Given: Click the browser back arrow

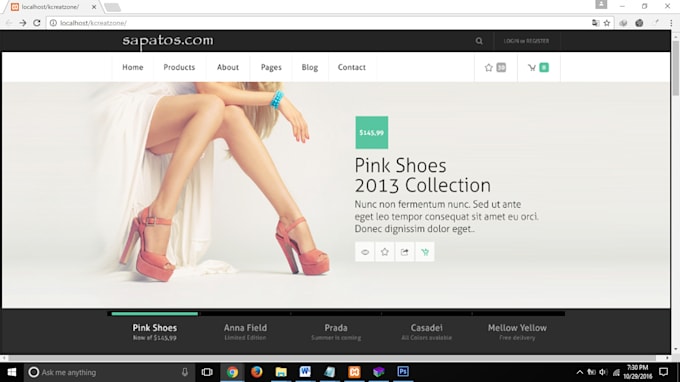Looking at the screenshot, I should [x=9, y=23].
